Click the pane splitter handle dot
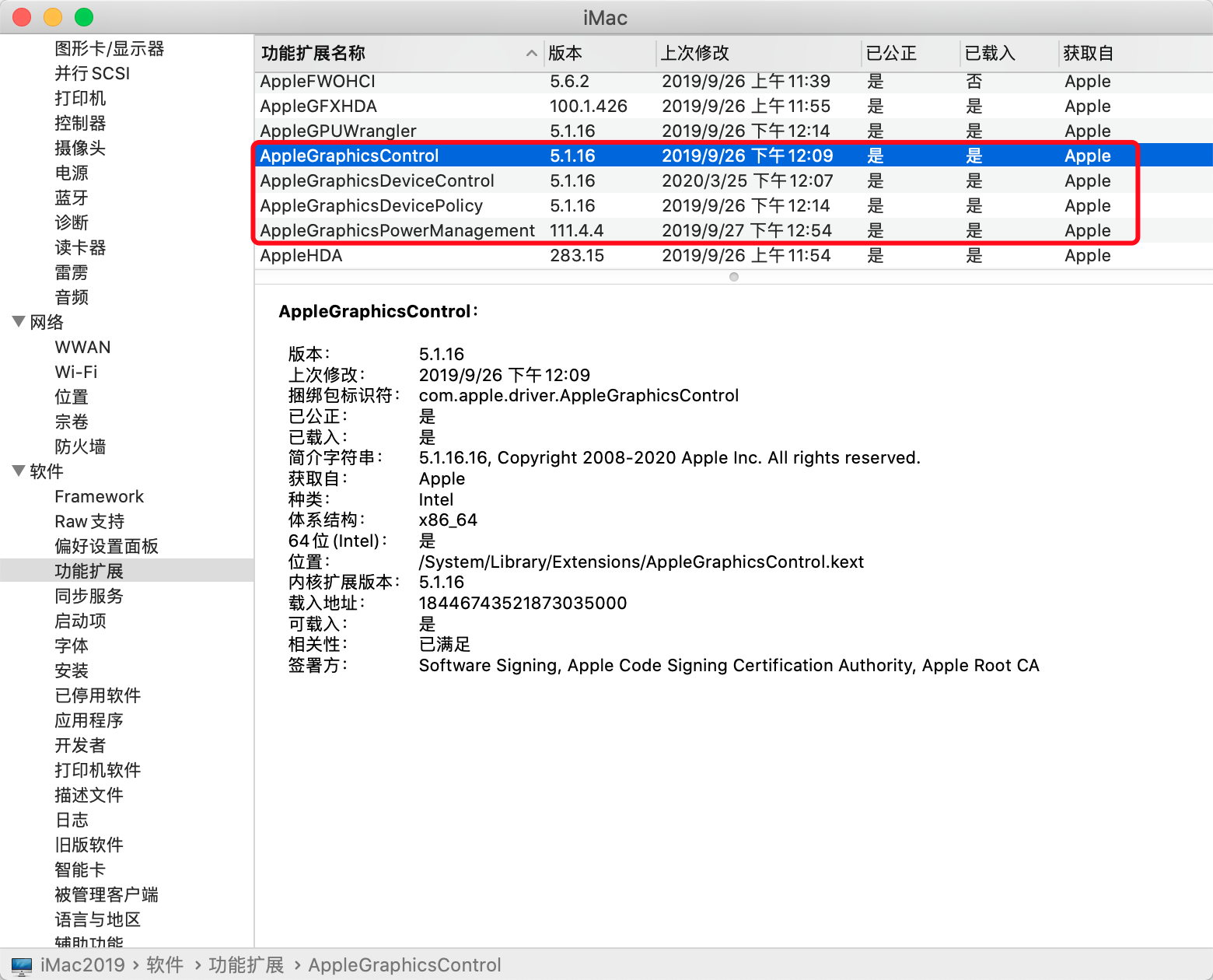Viewport: 1213px width, 980px height. 734,277
